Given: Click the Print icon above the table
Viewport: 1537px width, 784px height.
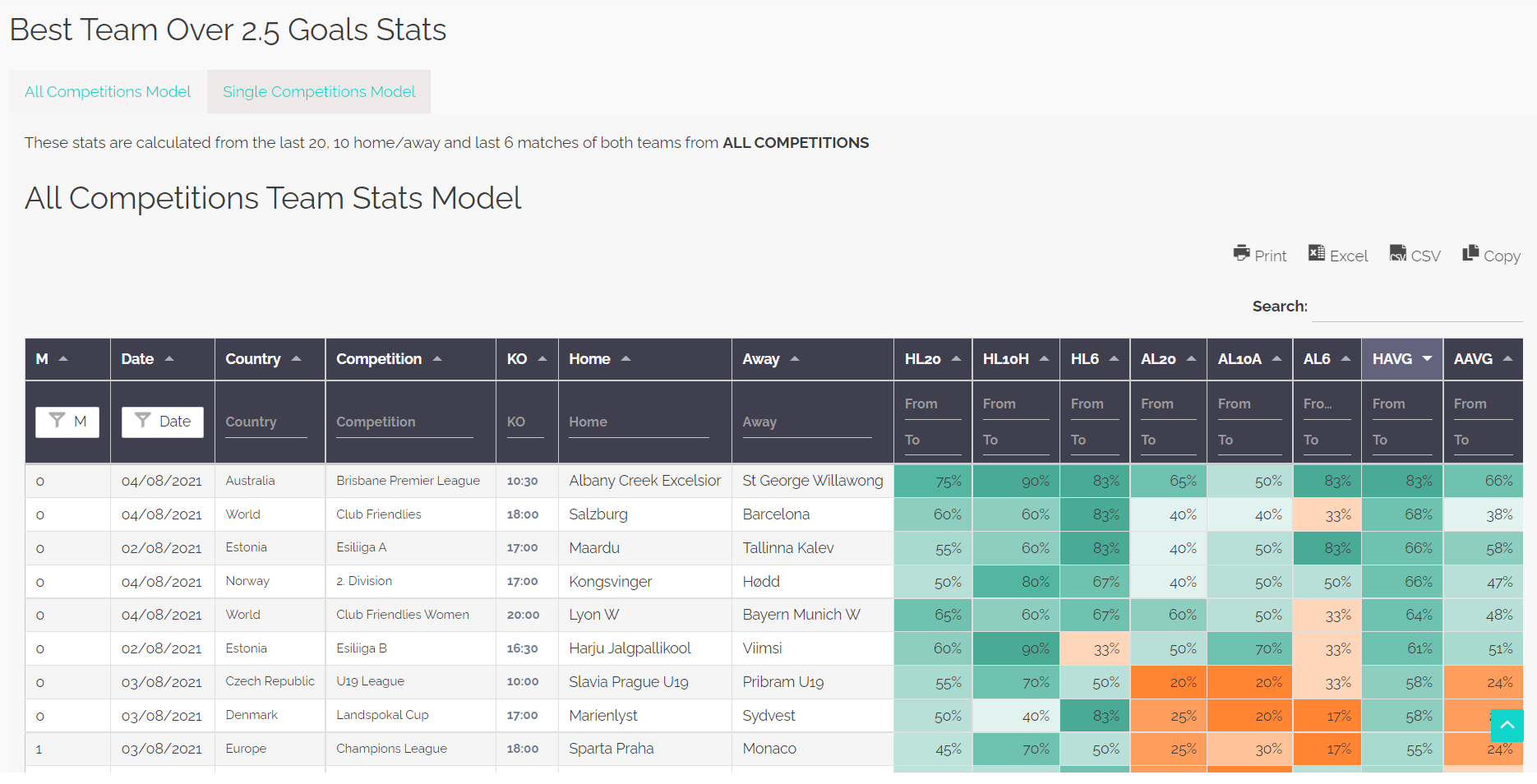Looking at the screenshot, I should [x=1259, y=255].
